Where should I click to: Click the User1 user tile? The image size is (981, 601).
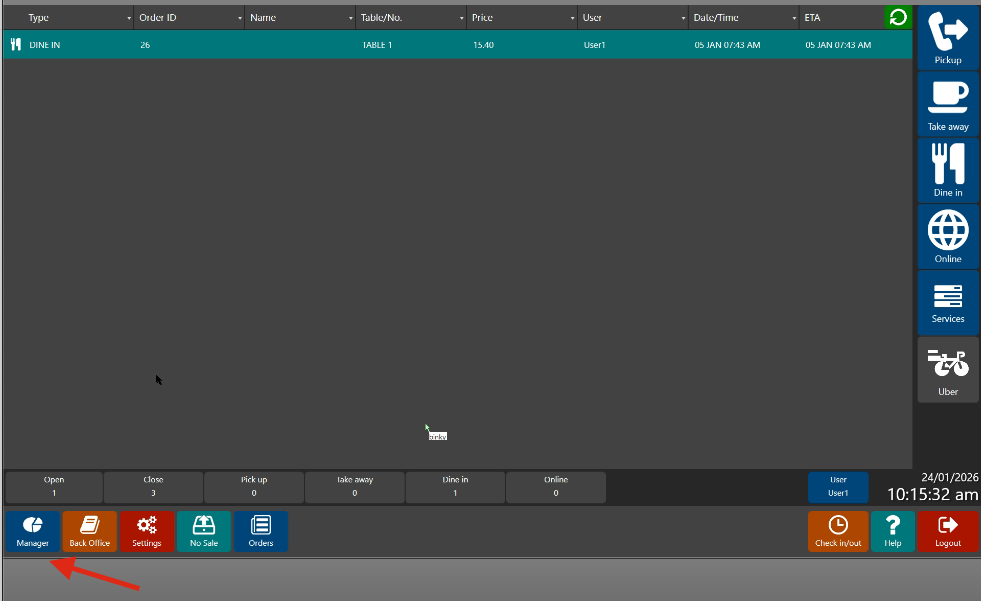[838, 487]
